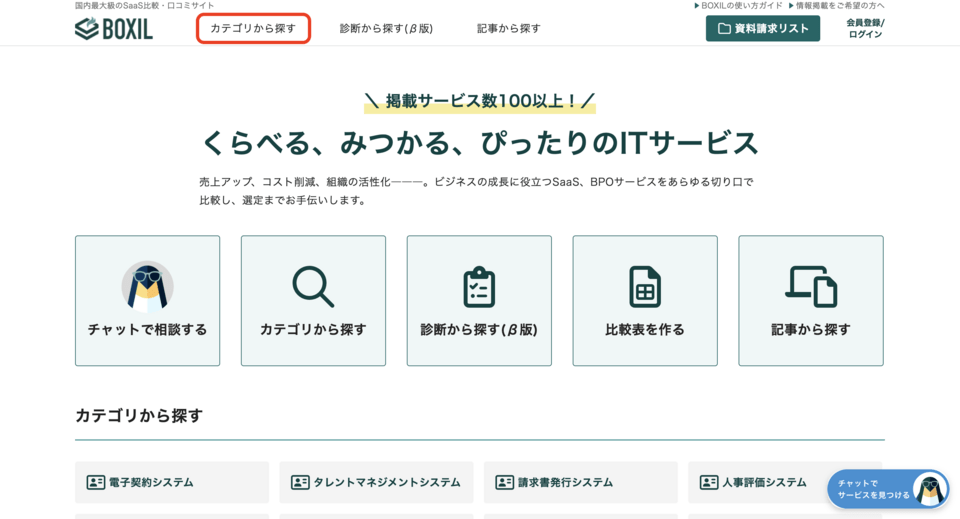Click the ID card icon beside 請求書発行システム
The height and width of the screenshot is (519, 960).
click(505, 482)
